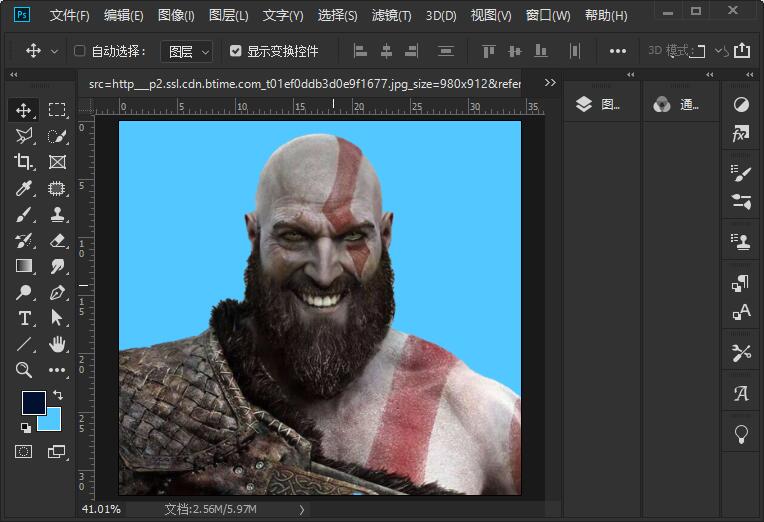764x522 pixels.
Task: Select the Rectangular Marquee tool
Action: click(57, 110)
